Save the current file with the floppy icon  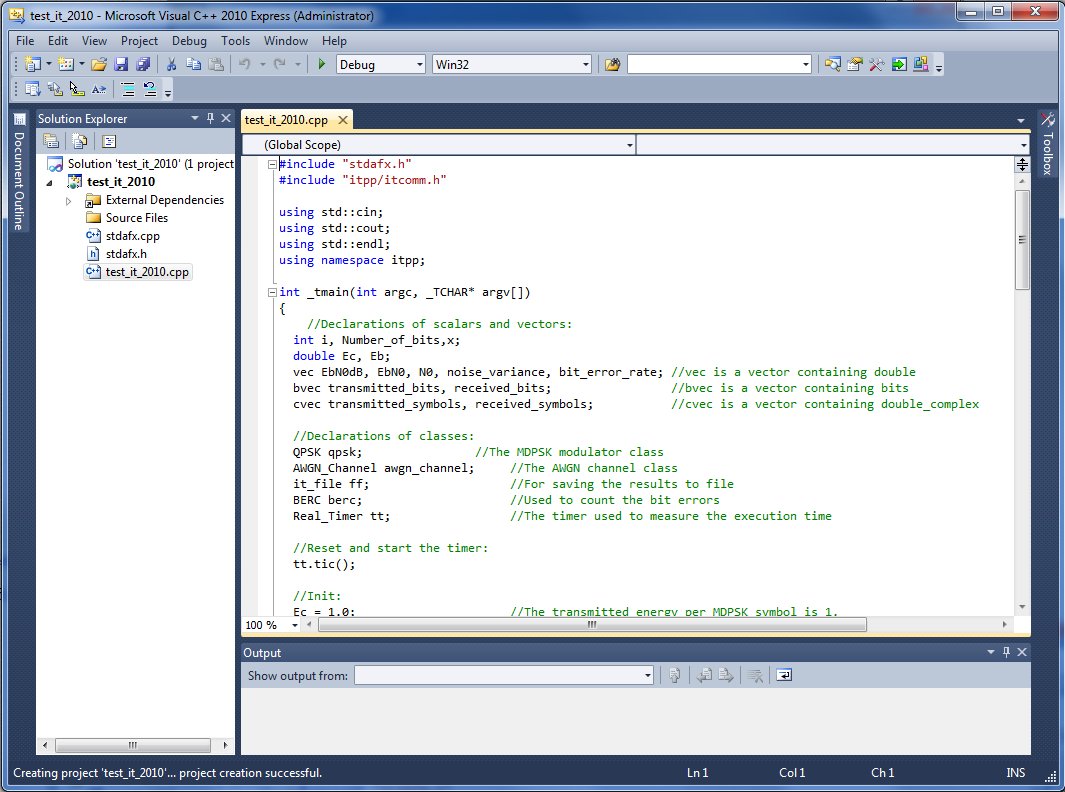pyautogui.click(x=121, y=65)
